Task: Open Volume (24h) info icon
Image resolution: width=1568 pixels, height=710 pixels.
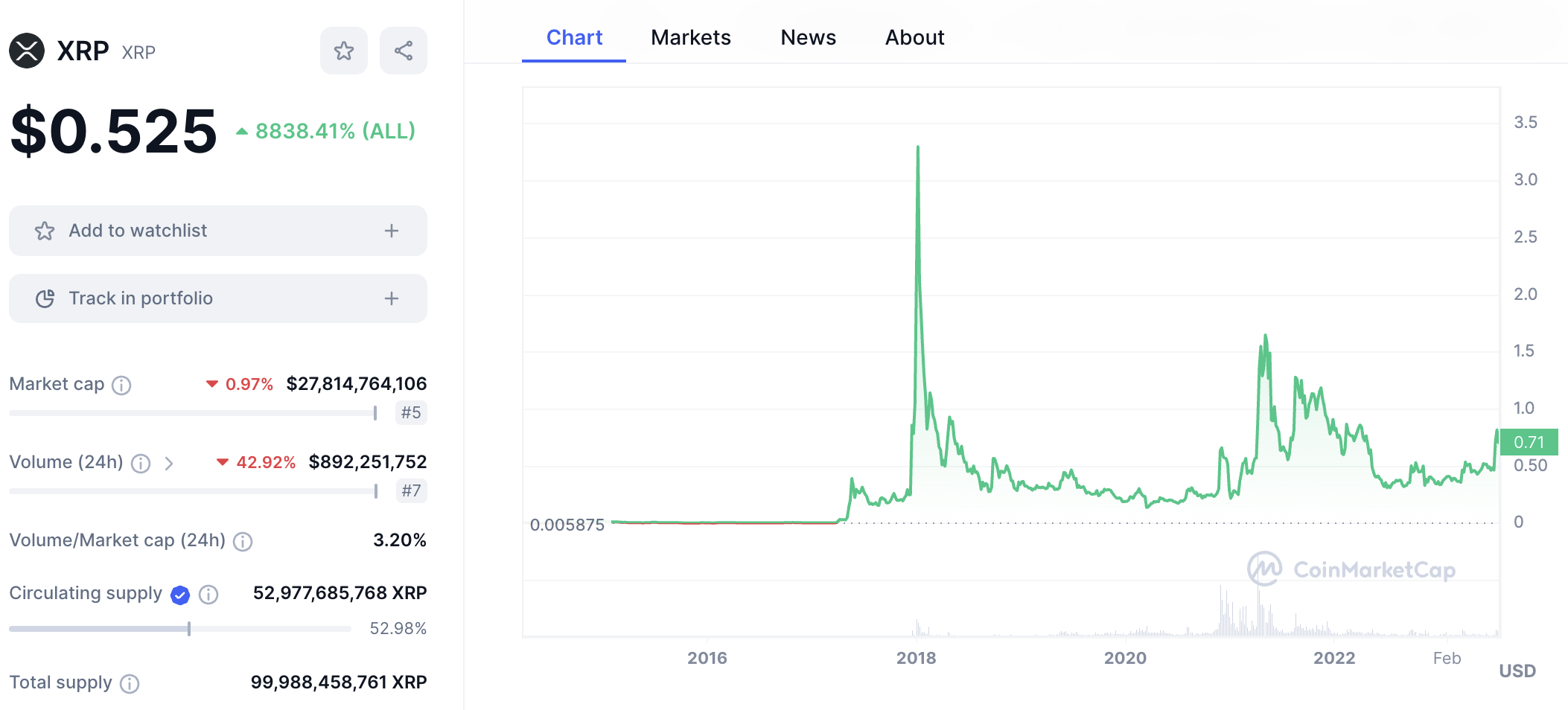Action: (x=141, y=464)
